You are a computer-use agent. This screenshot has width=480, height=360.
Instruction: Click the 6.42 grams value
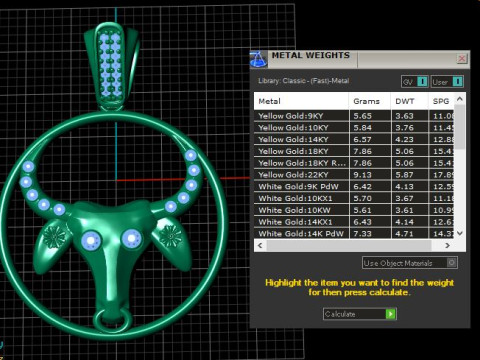[x=363, y=187]
